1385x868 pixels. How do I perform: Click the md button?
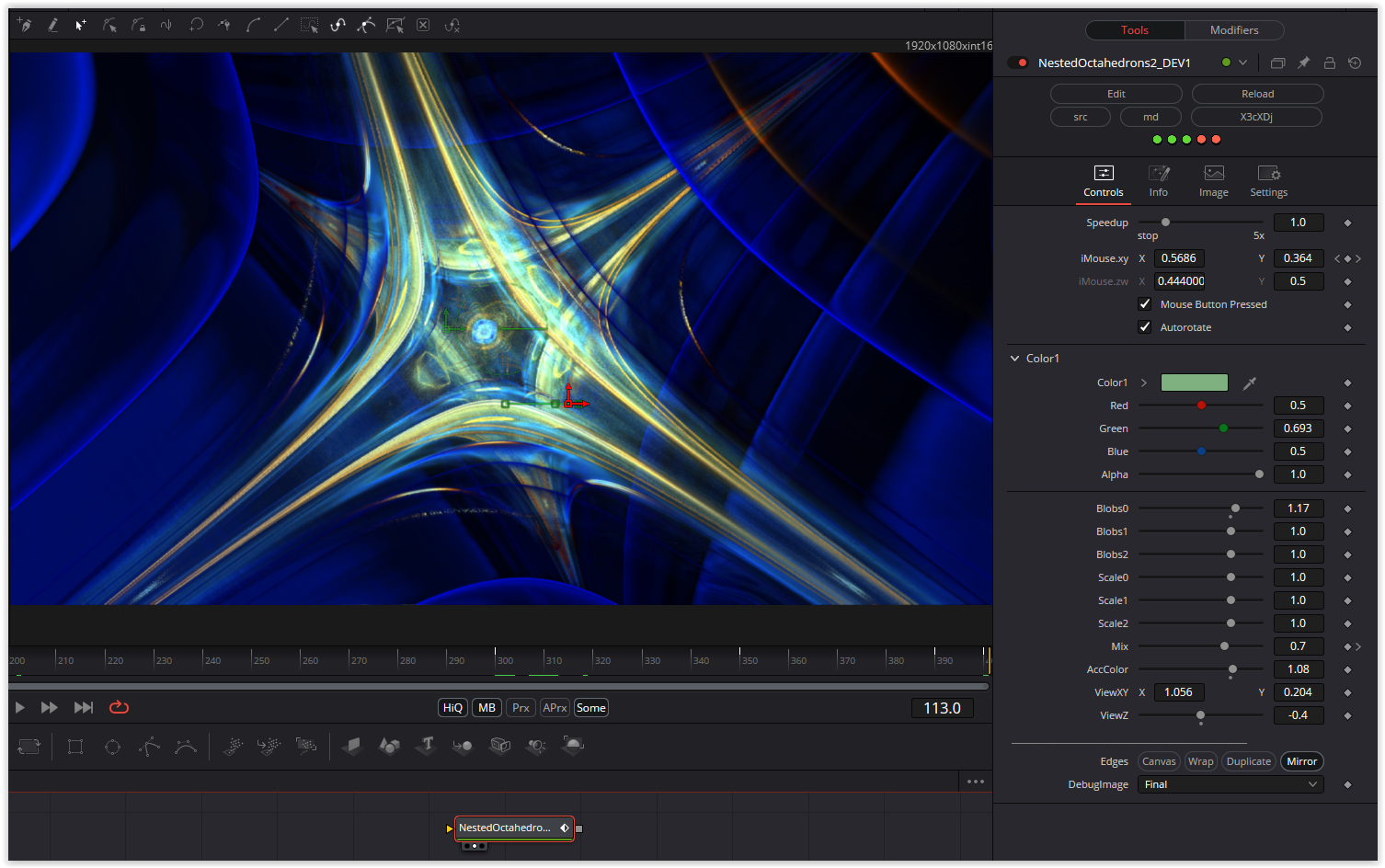(1150, 117)
